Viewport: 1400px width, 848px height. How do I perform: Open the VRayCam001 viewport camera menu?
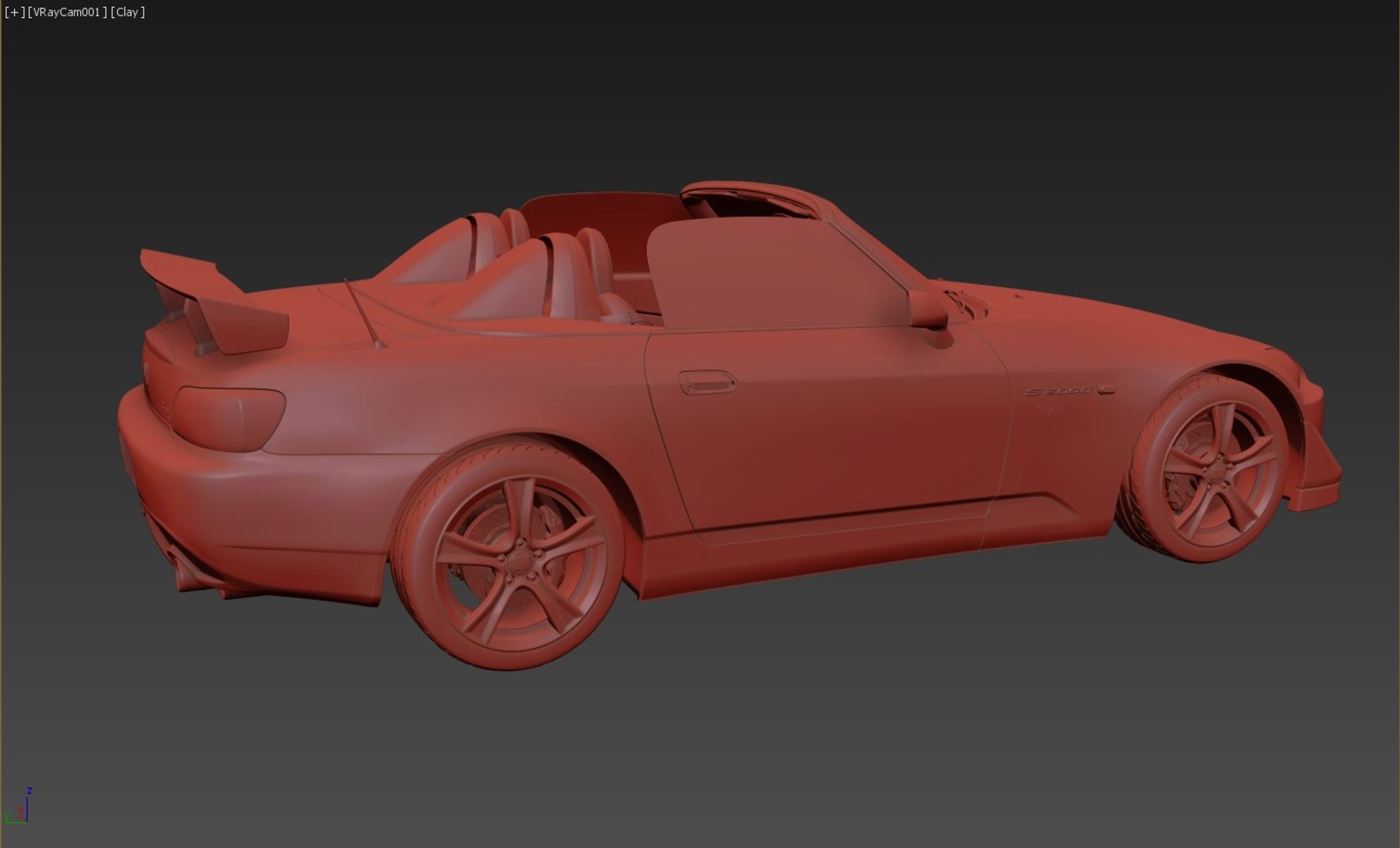68,12
